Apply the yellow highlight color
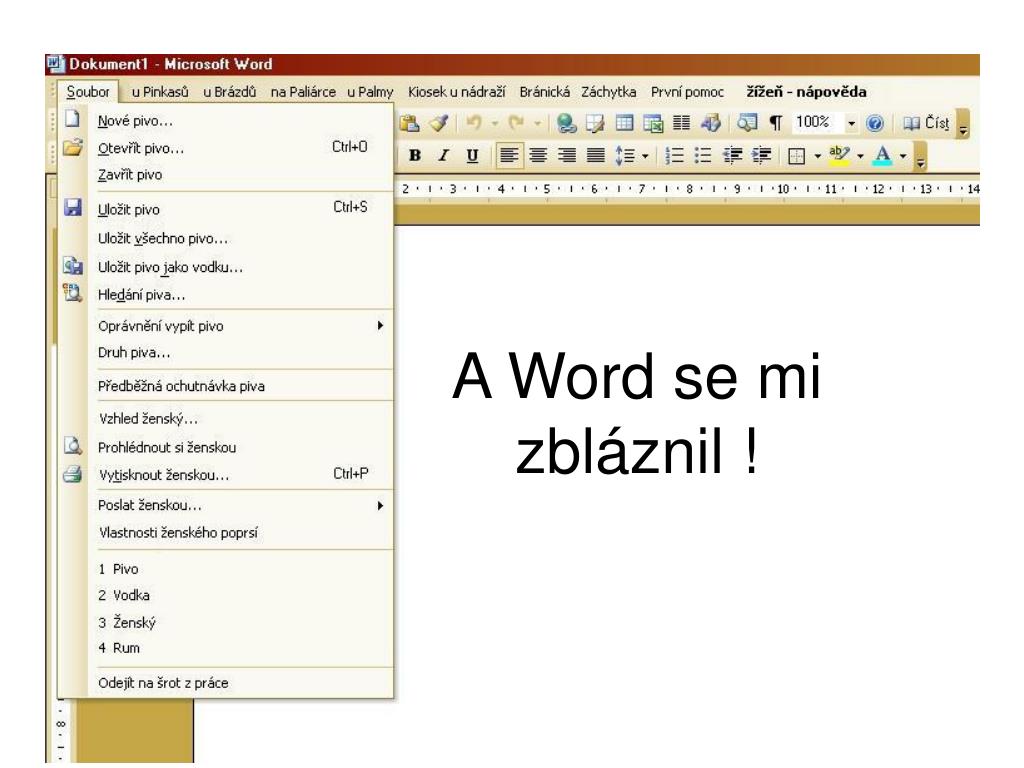The height and width of the screenshot is (768, 1024). point(839,155)
